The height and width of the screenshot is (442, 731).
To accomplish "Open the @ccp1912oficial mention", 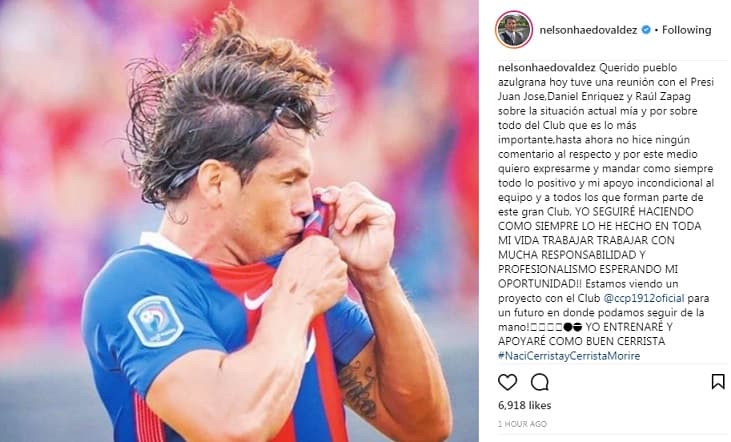I will (643, 298).
